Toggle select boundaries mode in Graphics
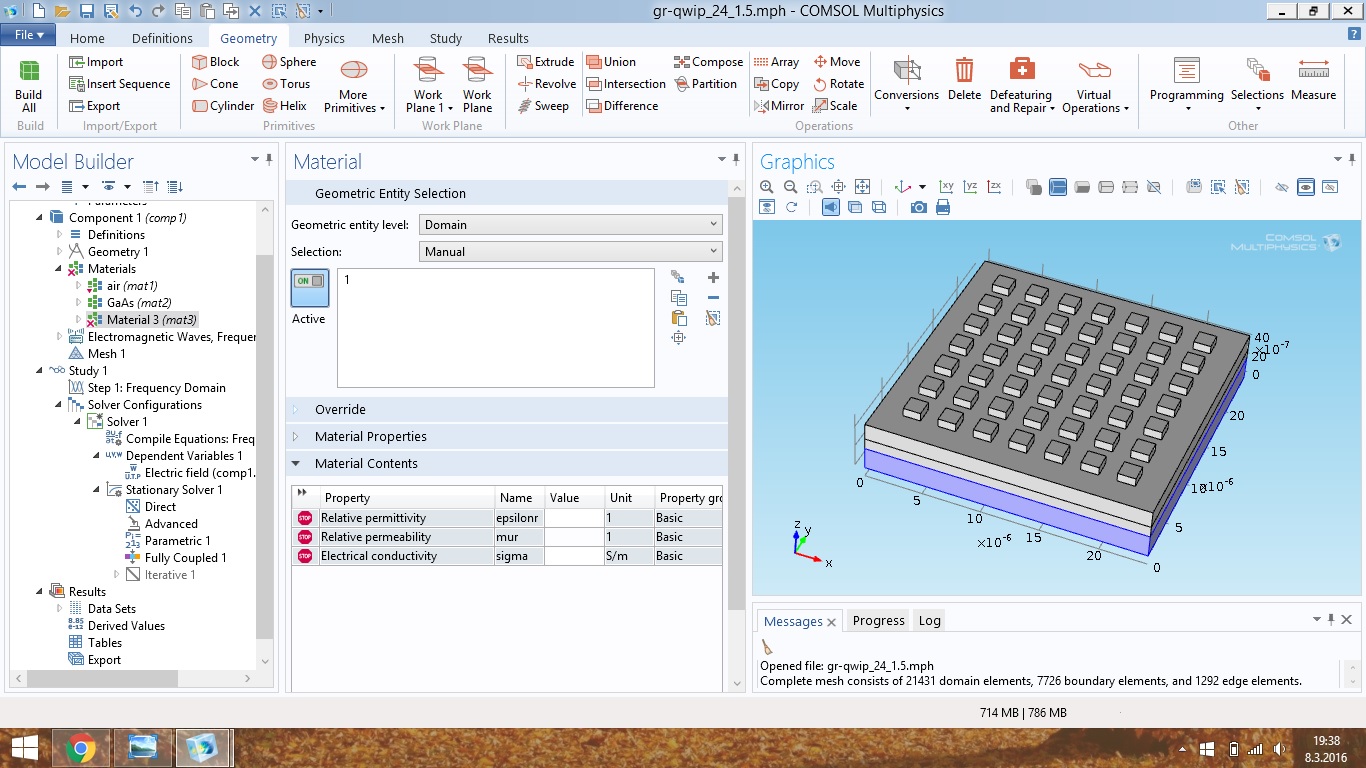 [1082, 187]
